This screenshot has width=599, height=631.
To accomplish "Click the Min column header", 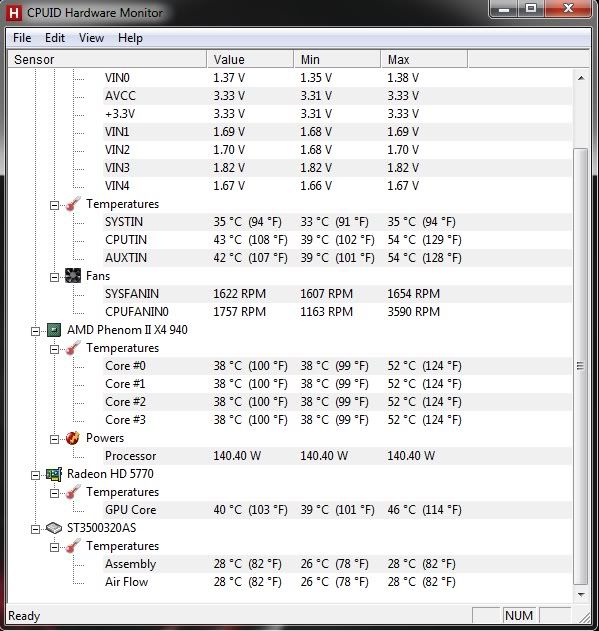I will (x=337, y=60).
